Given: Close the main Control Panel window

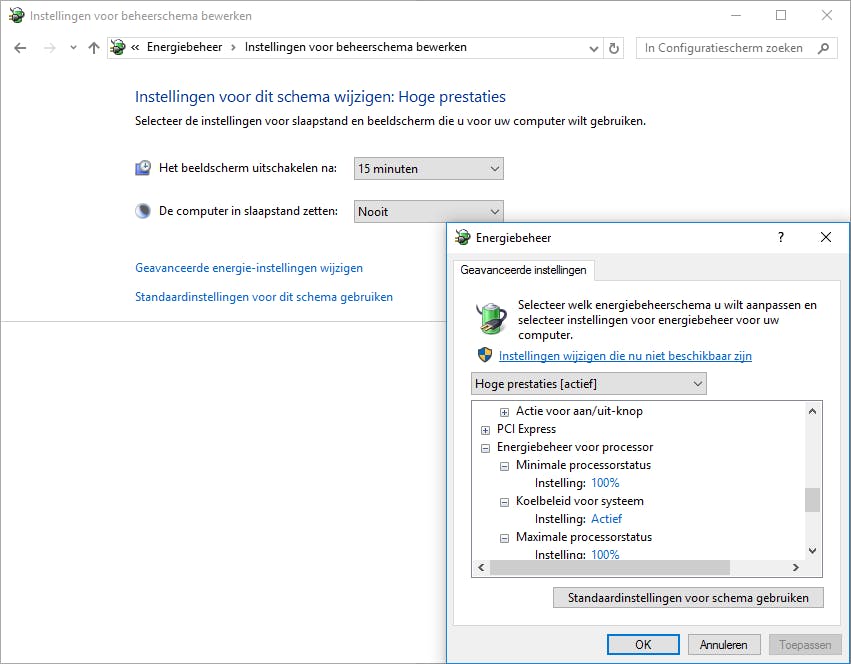Looking at the screenshot, I should (x=827, y=15).
